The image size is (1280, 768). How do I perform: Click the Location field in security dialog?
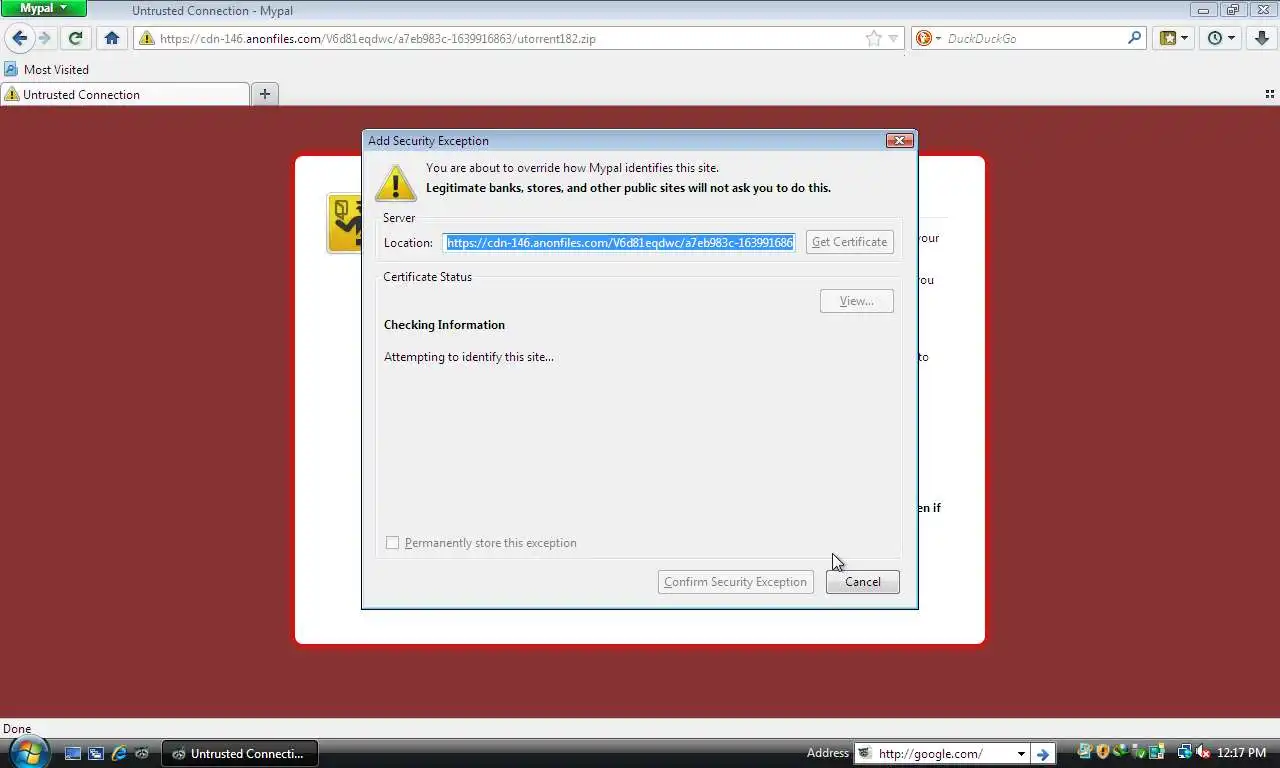[x=620, y=242]
